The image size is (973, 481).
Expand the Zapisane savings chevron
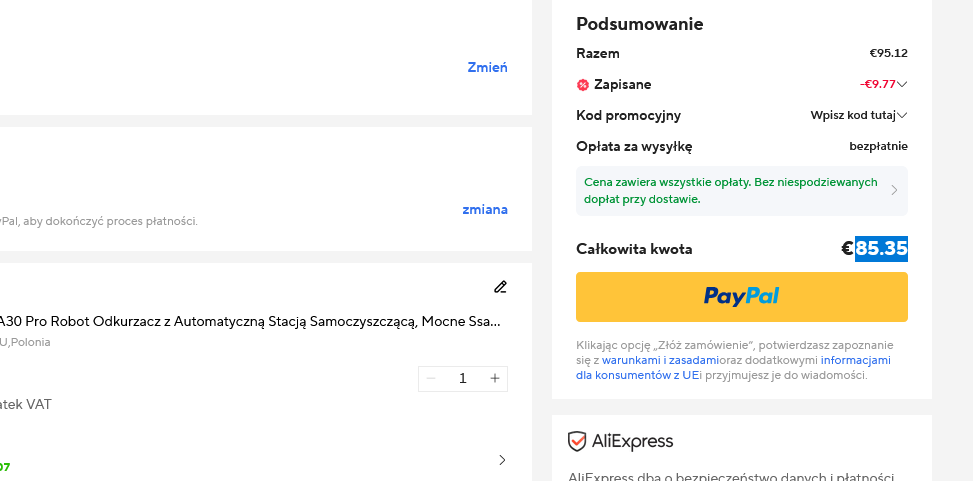coord(902,84)
